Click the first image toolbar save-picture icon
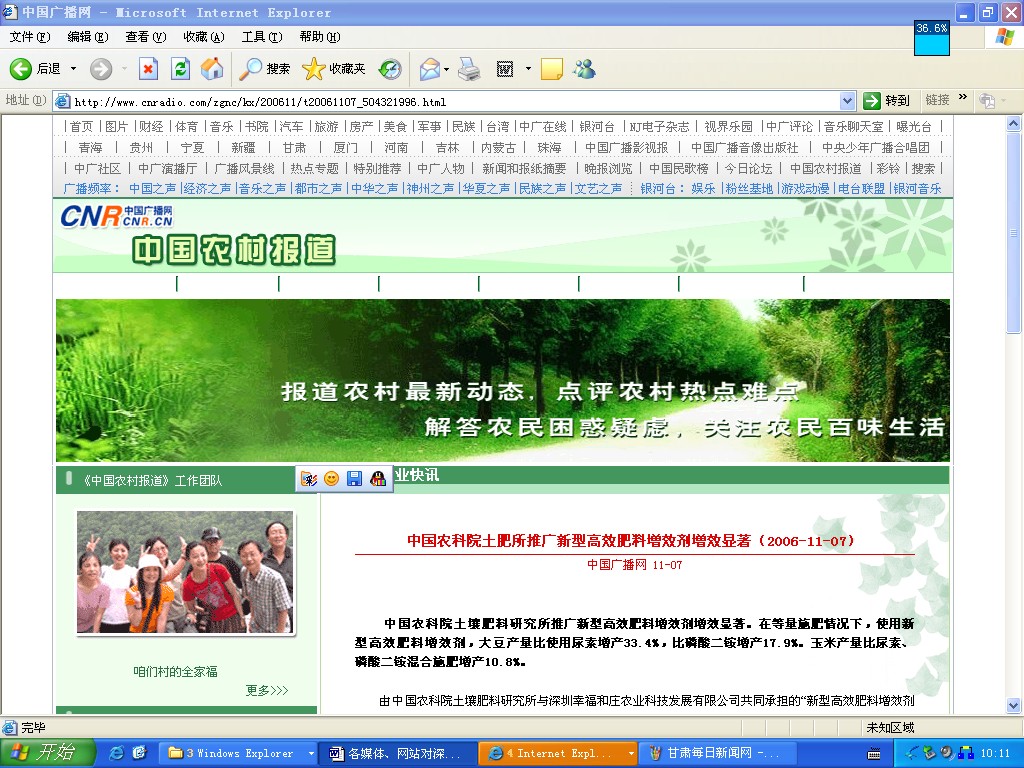 point(309,479)
